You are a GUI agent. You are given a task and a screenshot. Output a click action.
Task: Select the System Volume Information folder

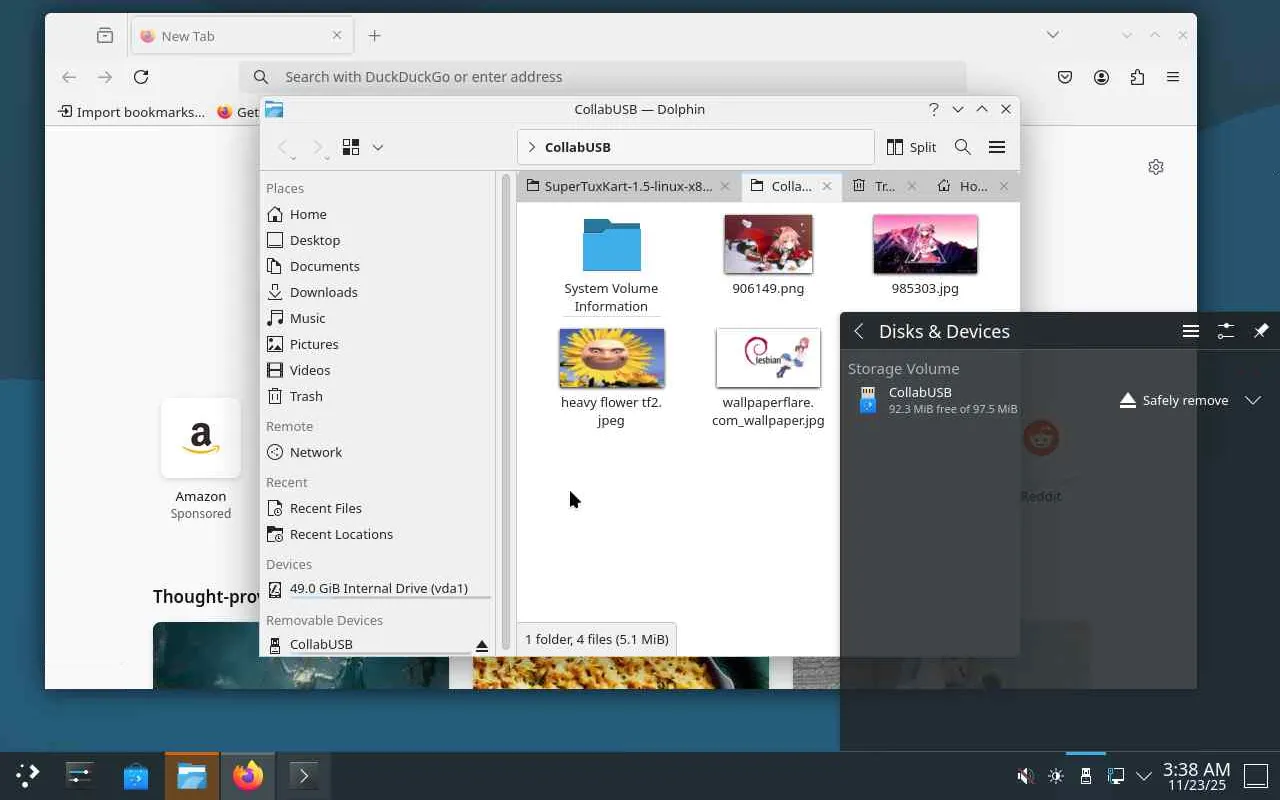click(x=611, y=265)
